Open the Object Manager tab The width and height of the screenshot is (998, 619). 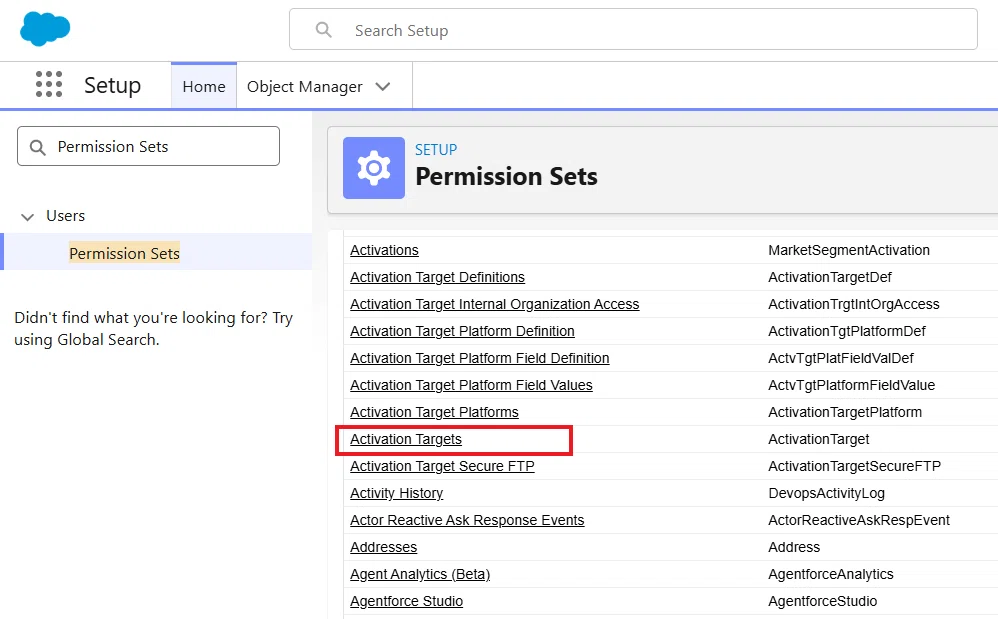(305, 87)
